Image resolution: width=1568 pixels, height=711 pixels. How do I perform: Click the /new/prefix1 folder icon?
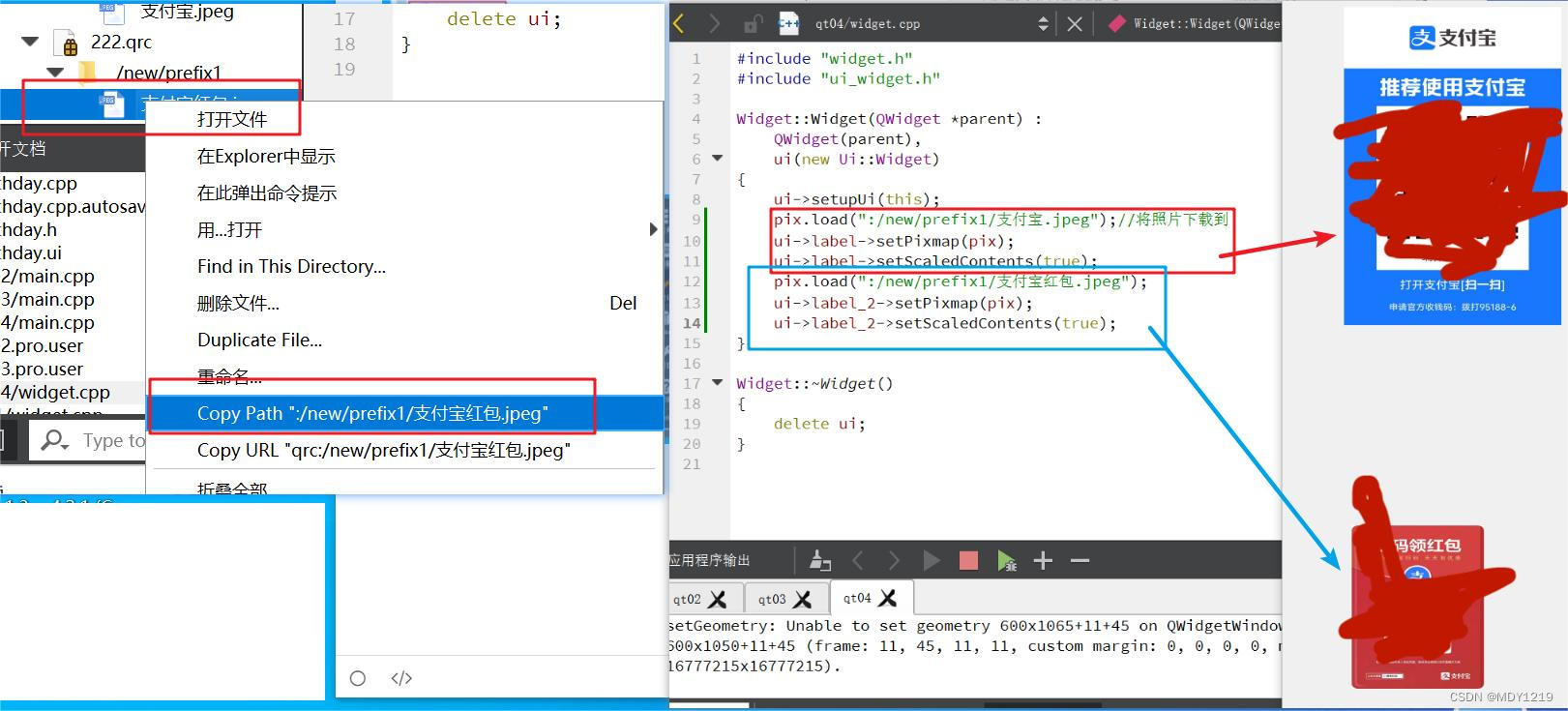point(86,72)
